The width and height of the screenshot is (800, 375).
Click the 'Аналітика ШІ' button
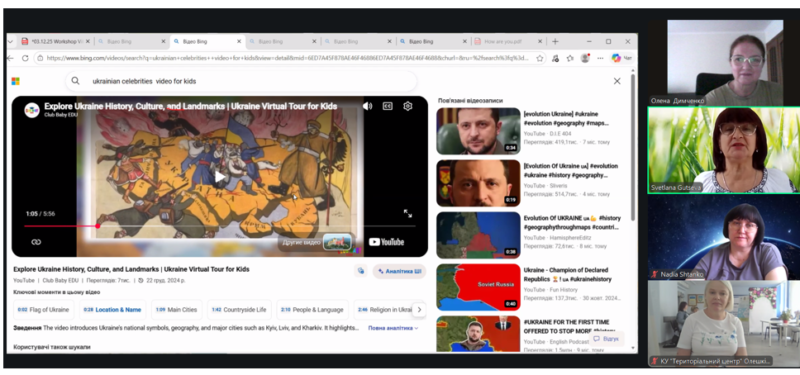(x=399, y=271)
